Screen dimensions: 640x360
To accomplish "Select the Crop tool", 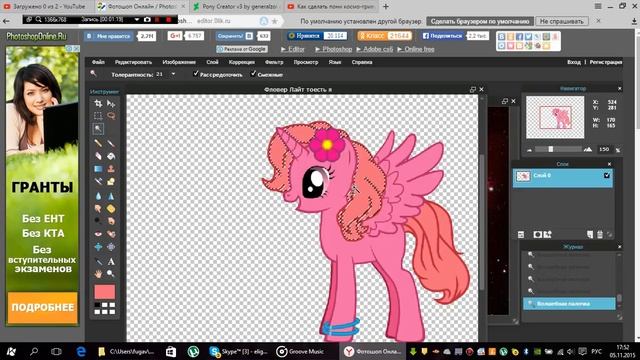I will pyautogui.click(x=98, y=104).
